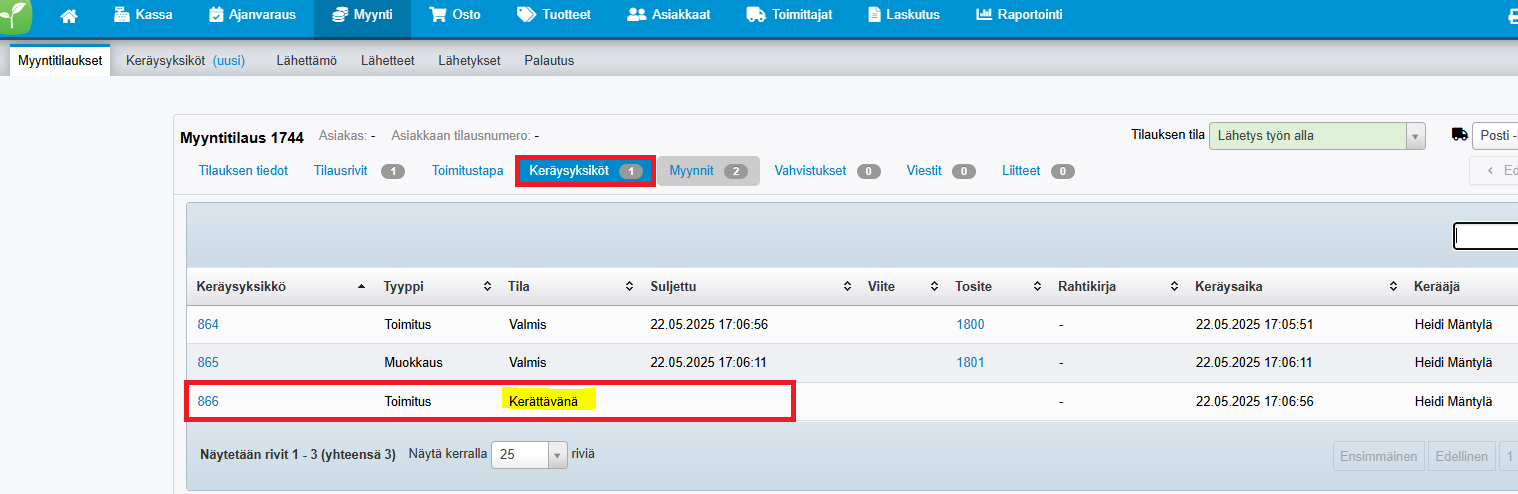Click the green leaf application logo
Screen dimensions: 1518x494
pos(16,15)
